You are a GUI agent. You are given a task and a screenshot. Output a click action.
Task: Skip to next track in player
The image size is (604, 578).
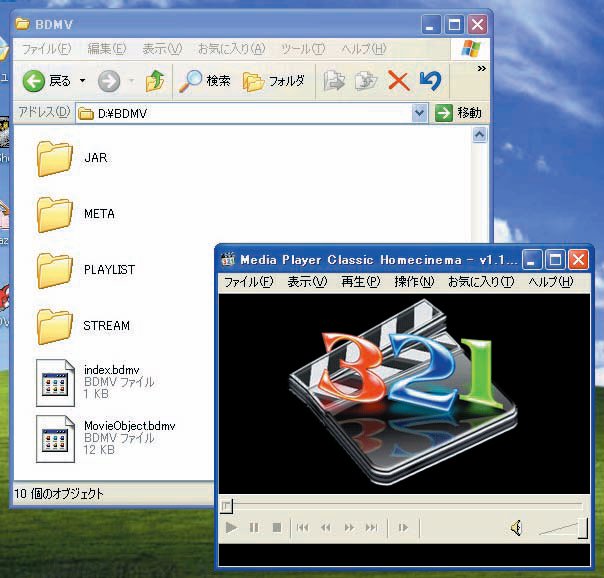pos(372,527)
